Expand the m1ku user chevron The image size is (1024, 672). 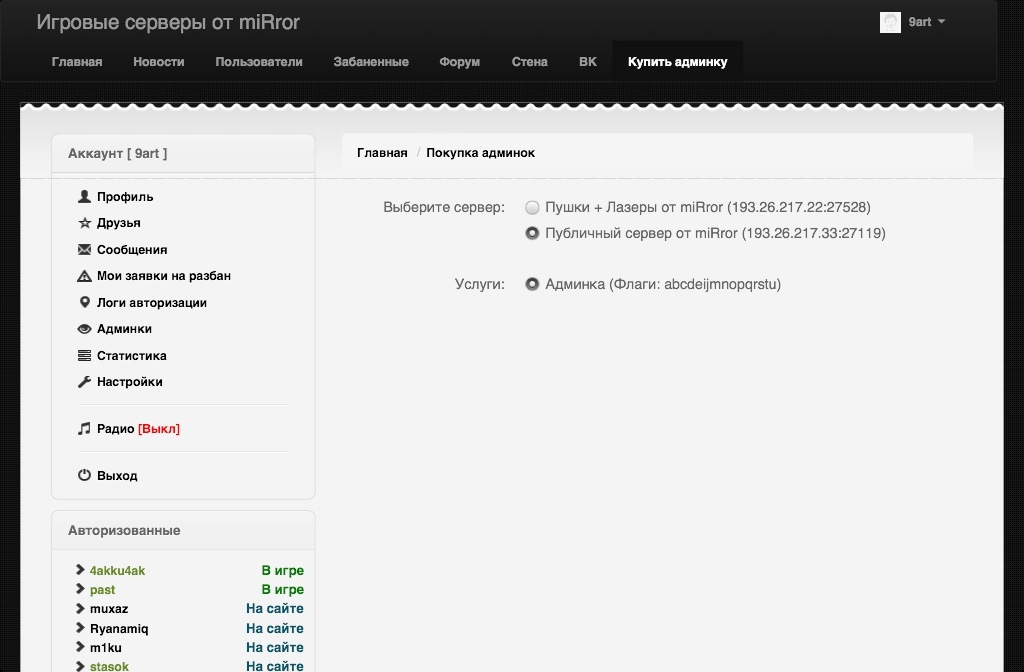tap(80, 647)
